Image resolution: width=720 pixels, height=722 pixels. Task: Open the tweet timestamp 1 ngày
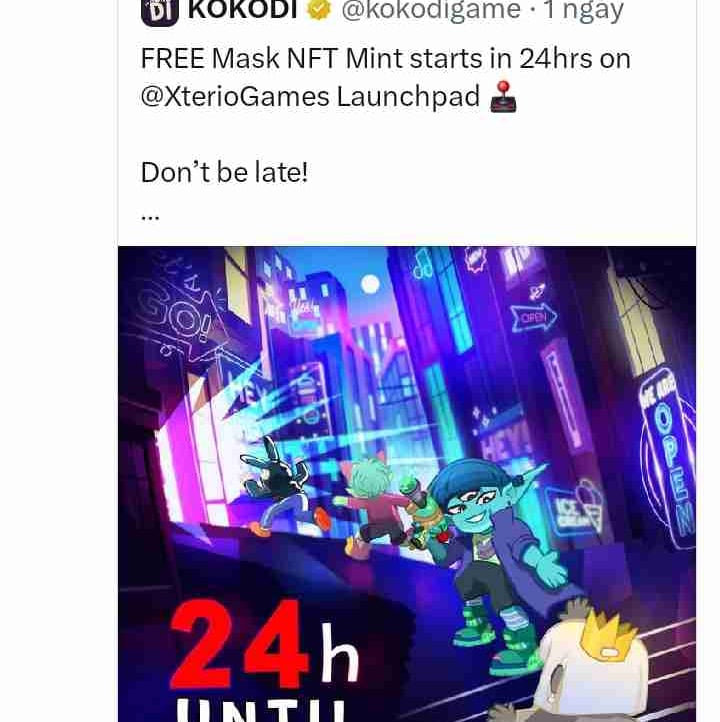(584, 10)
